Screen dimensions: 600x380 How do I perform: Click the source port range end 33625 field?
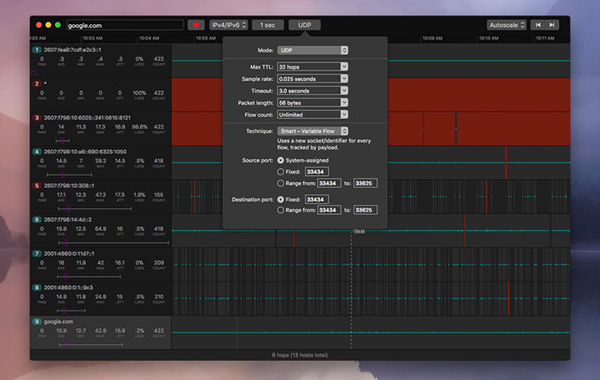click(x=365, y=183)
